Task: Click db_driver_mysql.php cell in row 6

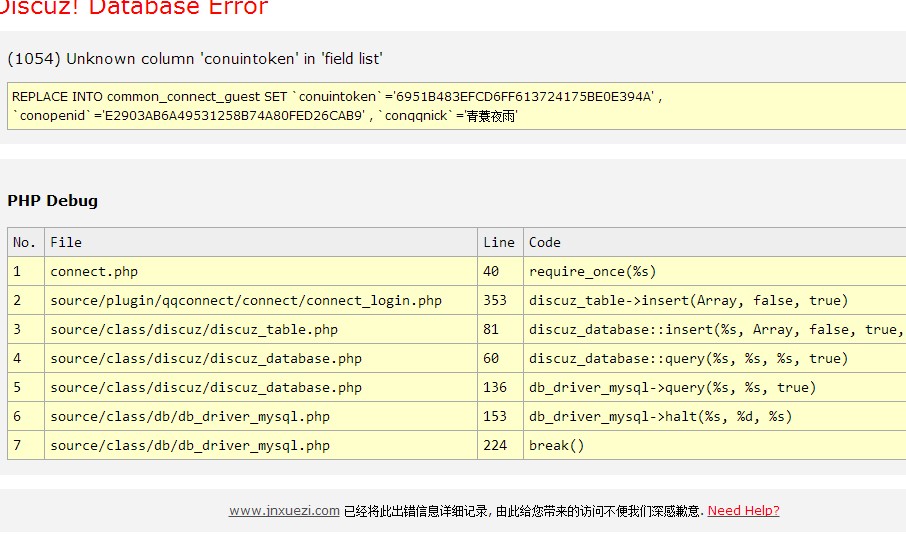Action: coord(261,416)
